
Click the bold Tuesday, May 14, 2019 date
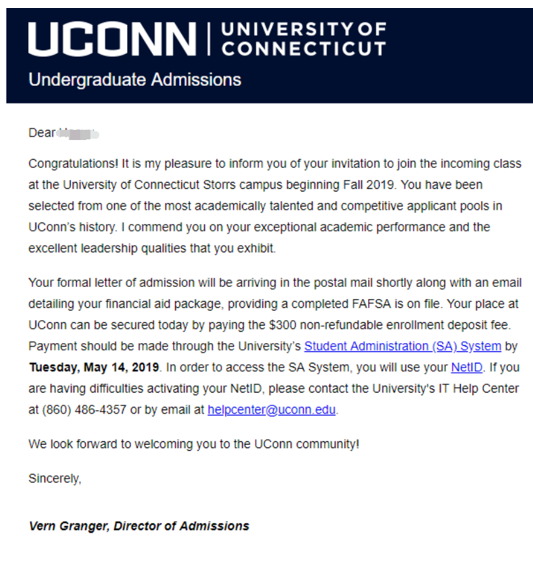[x=94, y=367]
